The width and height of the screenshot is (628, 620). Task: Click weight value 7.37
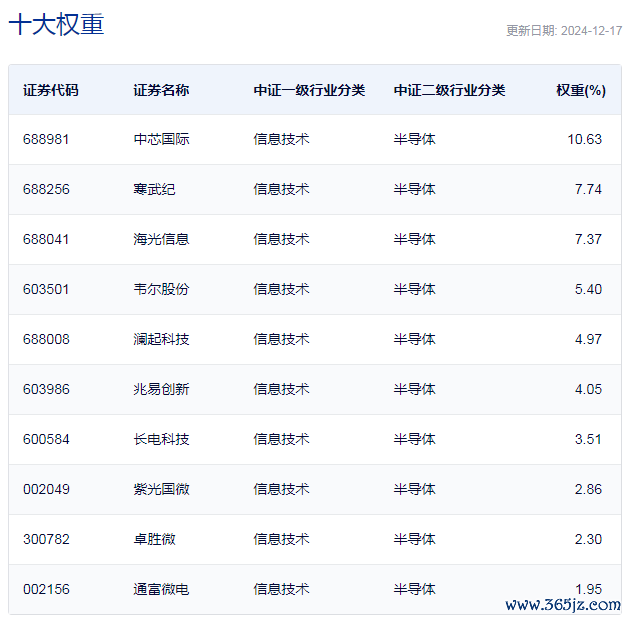pyautogui.click(x=588, y=239)
